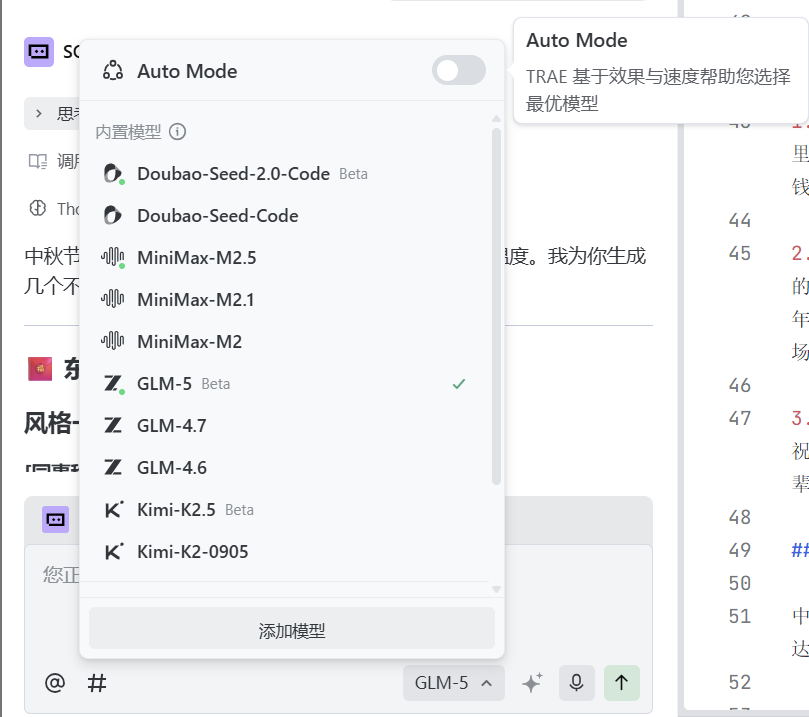
Task: Click the Doubao logo beside Doubao-Seed-Code
Action: pyautogui.click(x=112, y=216)
